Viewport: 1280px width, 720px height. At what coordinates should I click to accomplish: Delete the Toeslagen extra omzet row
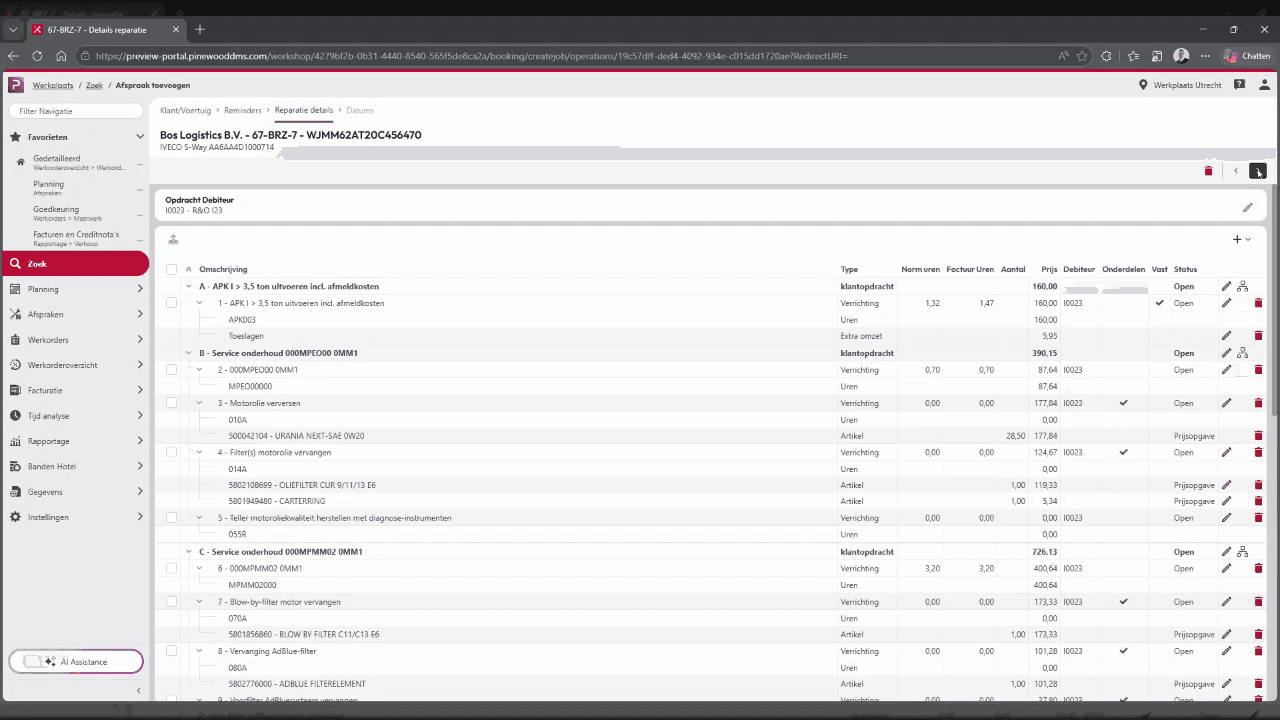[x=1258, y=336]
